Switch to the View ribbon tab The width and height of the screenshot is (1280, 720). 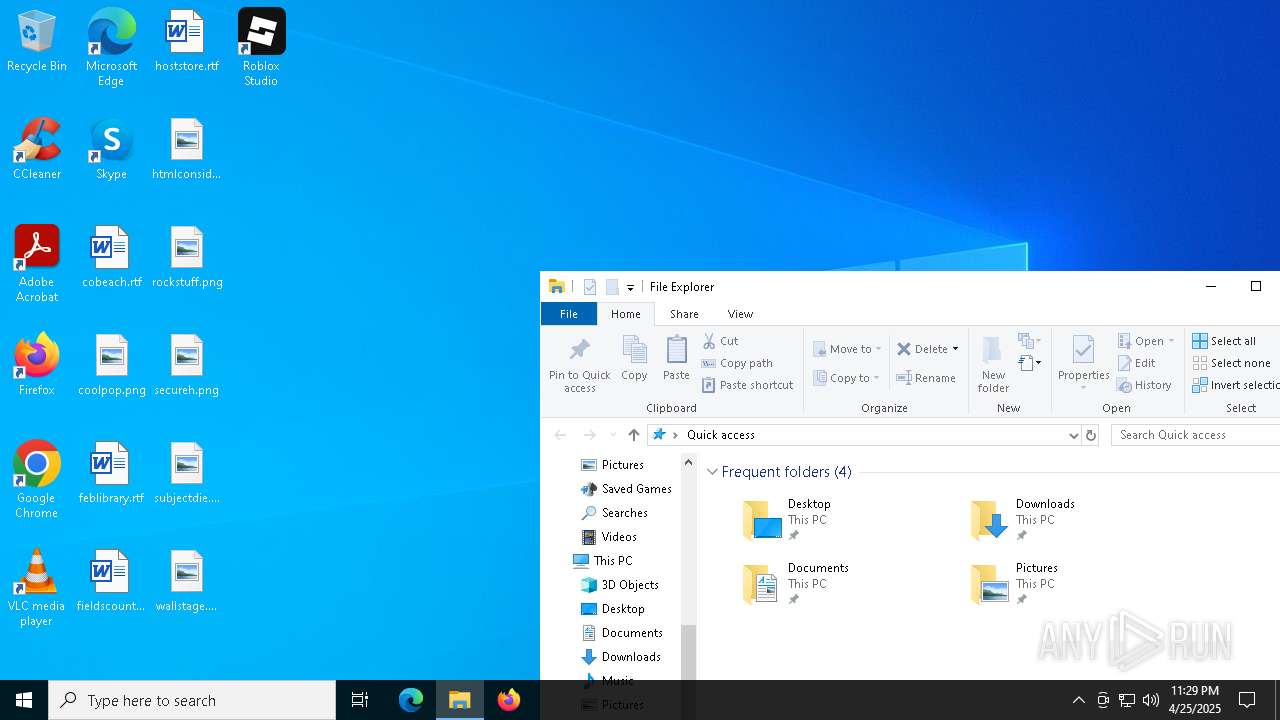coord(740,314)
